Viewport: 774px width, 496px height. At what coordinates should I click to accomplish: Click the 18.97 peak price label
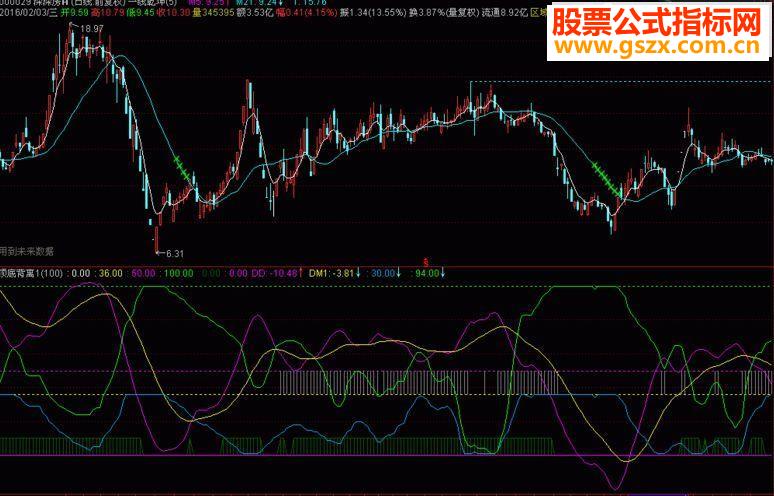92,29
